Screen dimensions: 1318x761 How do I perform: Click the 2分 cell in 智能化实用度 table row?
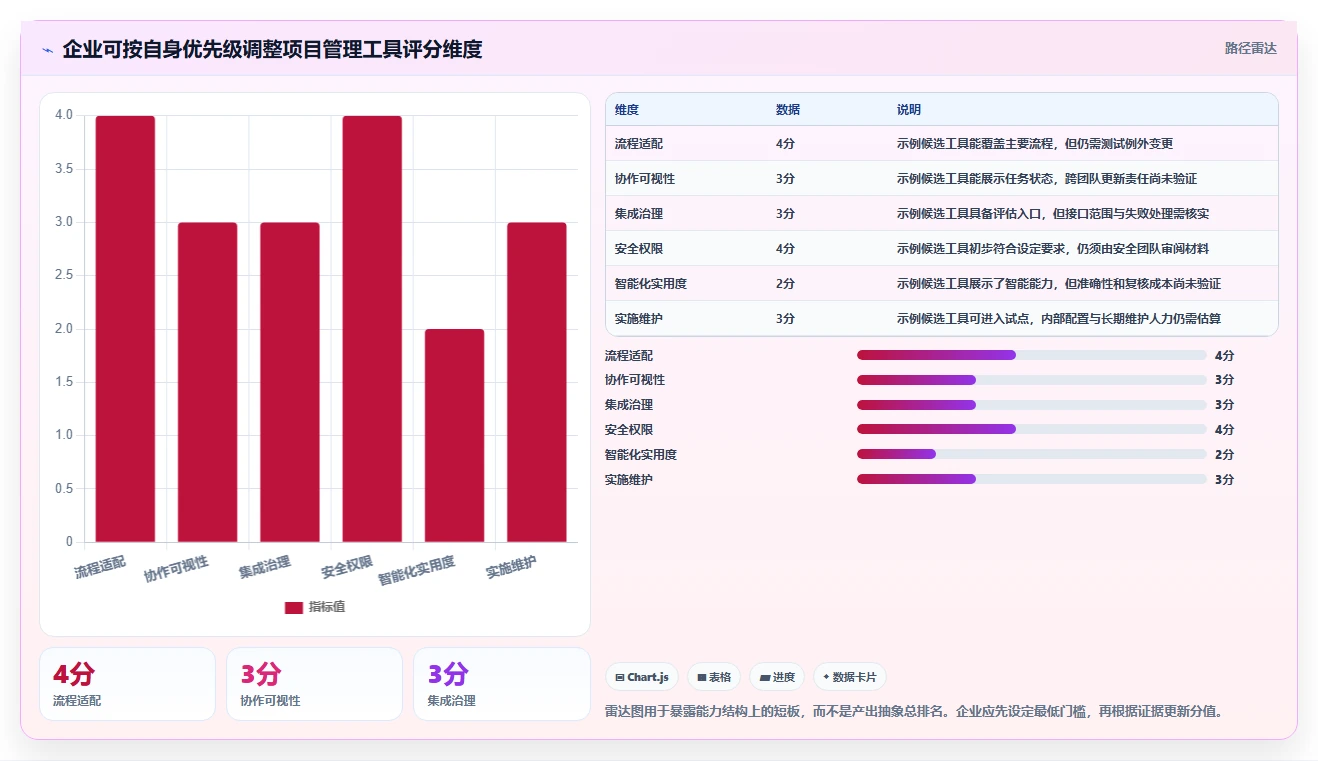785,284
